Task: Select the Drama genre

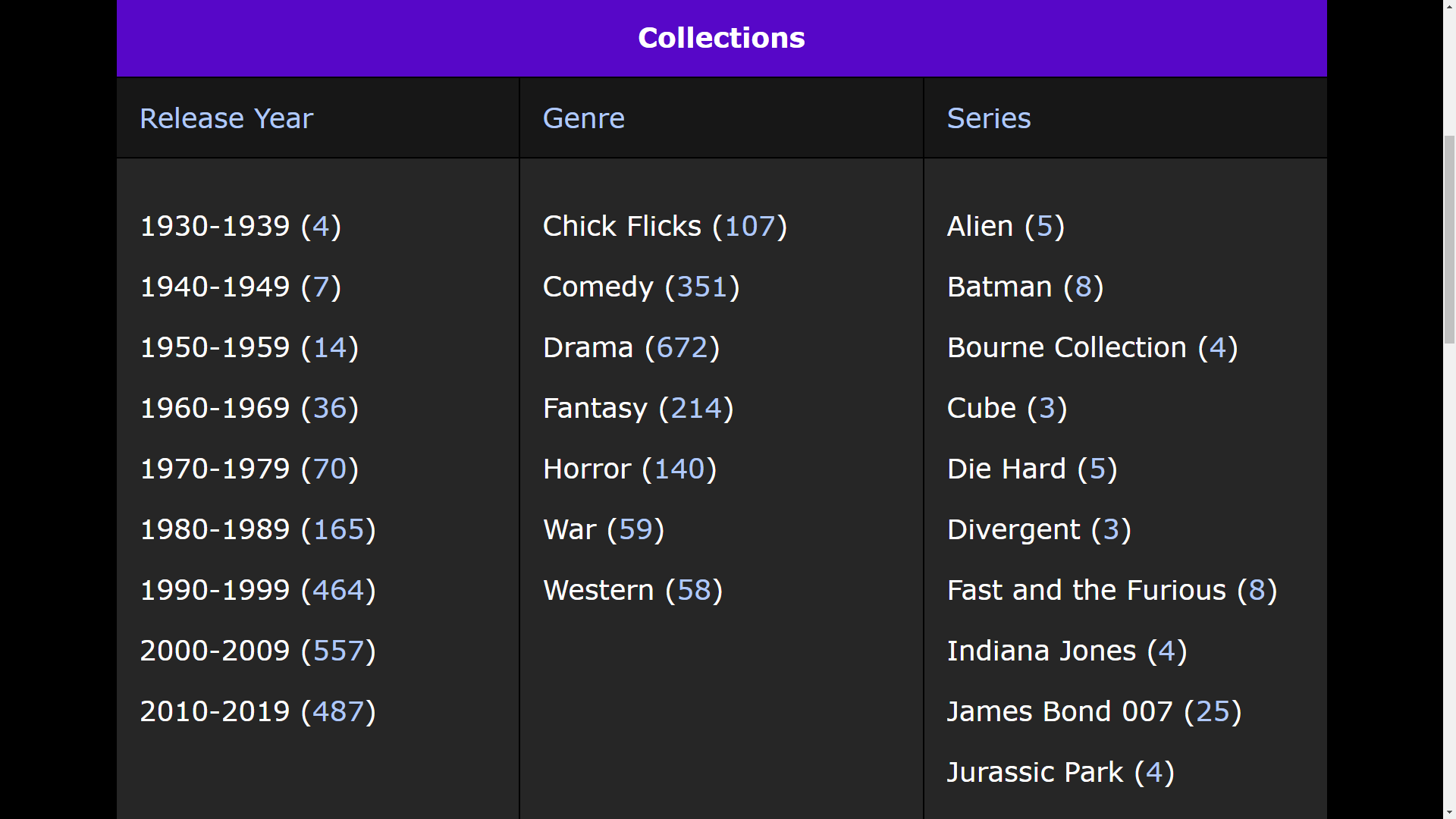Action: click(x=630, y=347)
